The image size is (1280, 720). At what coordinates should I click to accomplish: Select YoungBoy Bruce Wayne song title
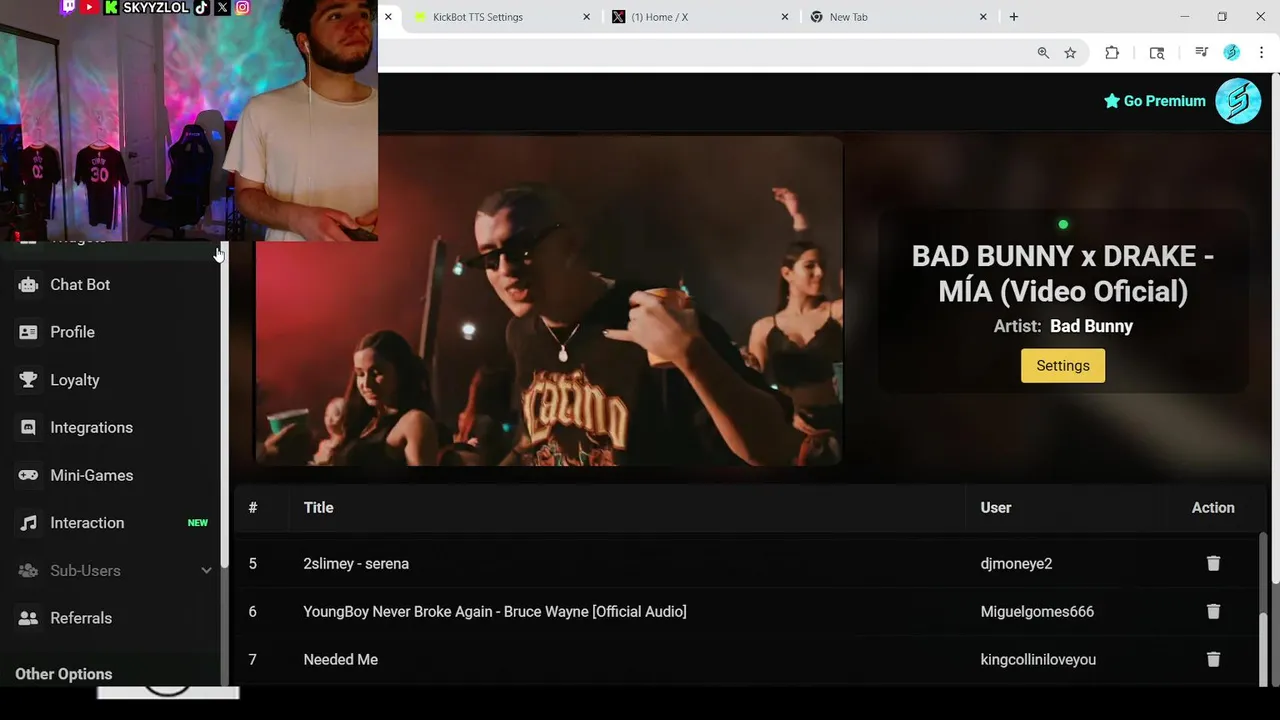[495, 611]
